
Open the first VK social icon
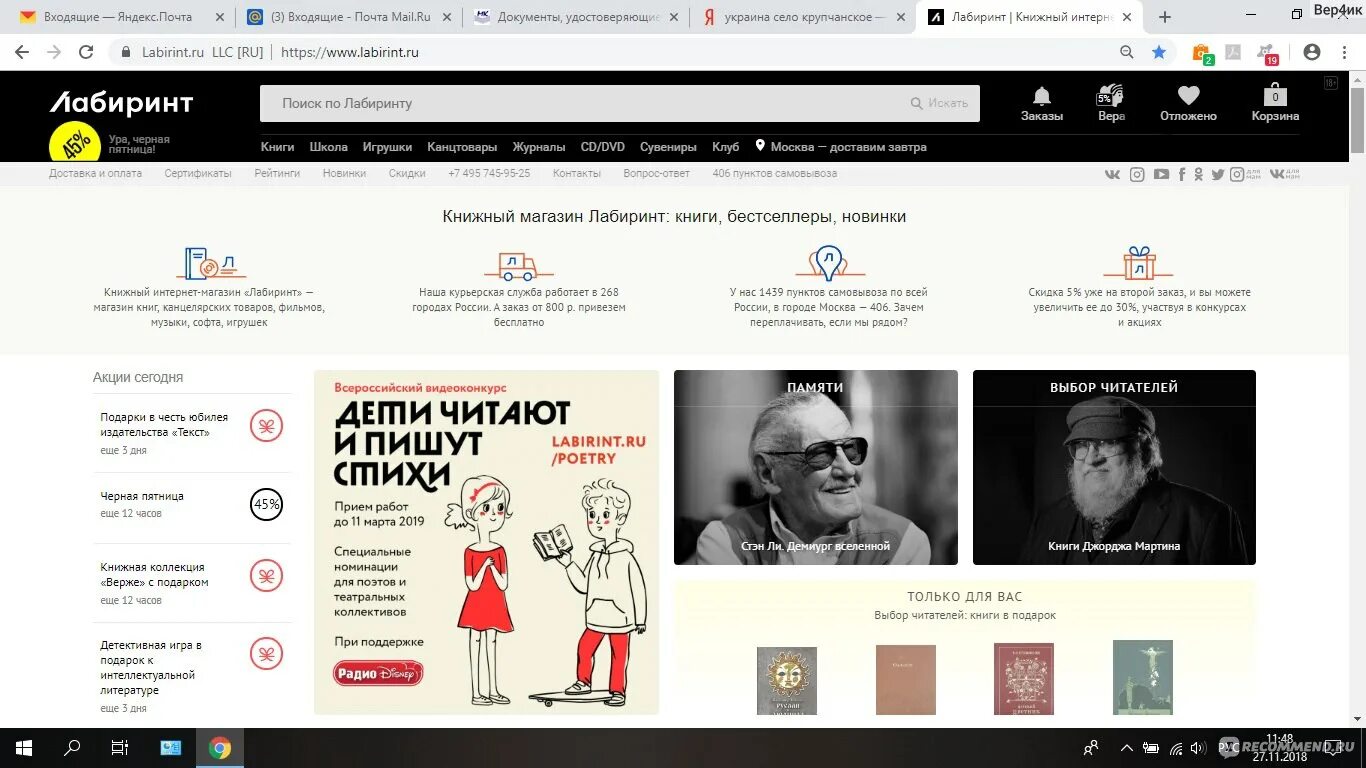pyautogui.click(x=1112, y=174)
